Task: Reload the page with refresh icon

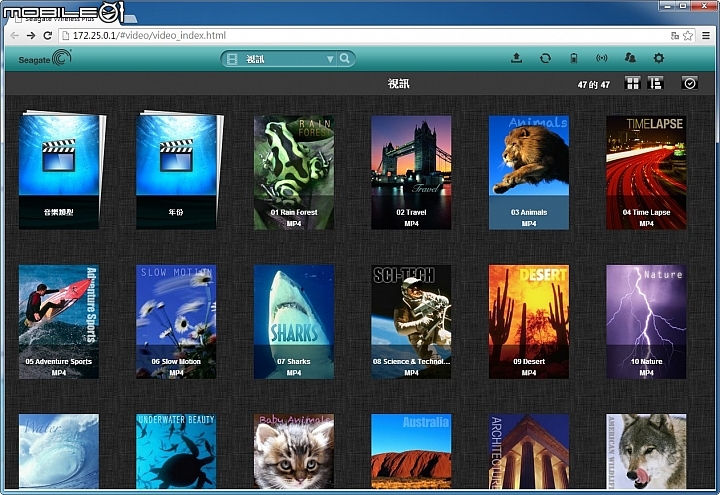Action: 47,35
